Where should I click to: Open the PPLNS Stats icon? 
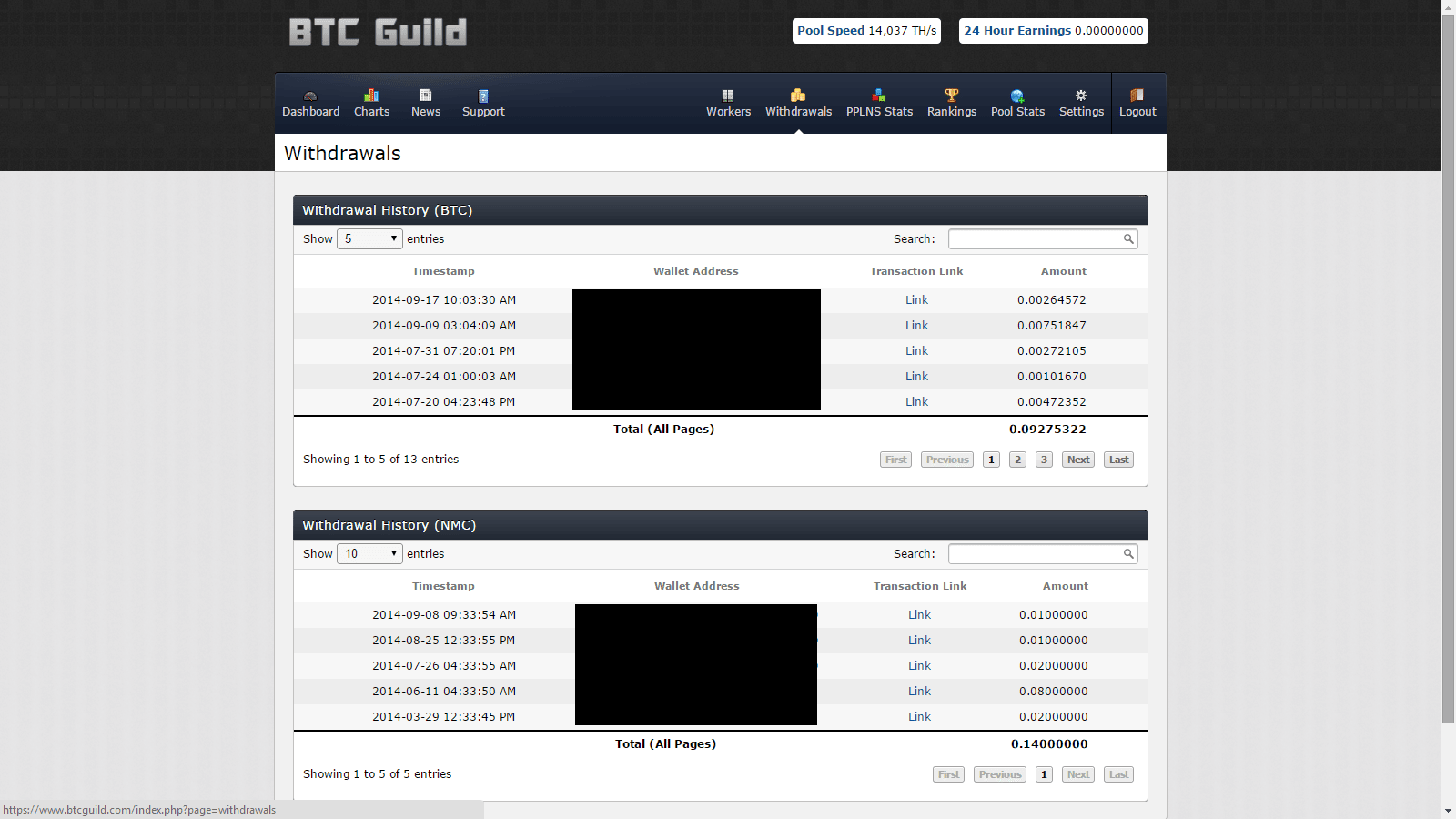pyautogui.click(x=879, y=96)
